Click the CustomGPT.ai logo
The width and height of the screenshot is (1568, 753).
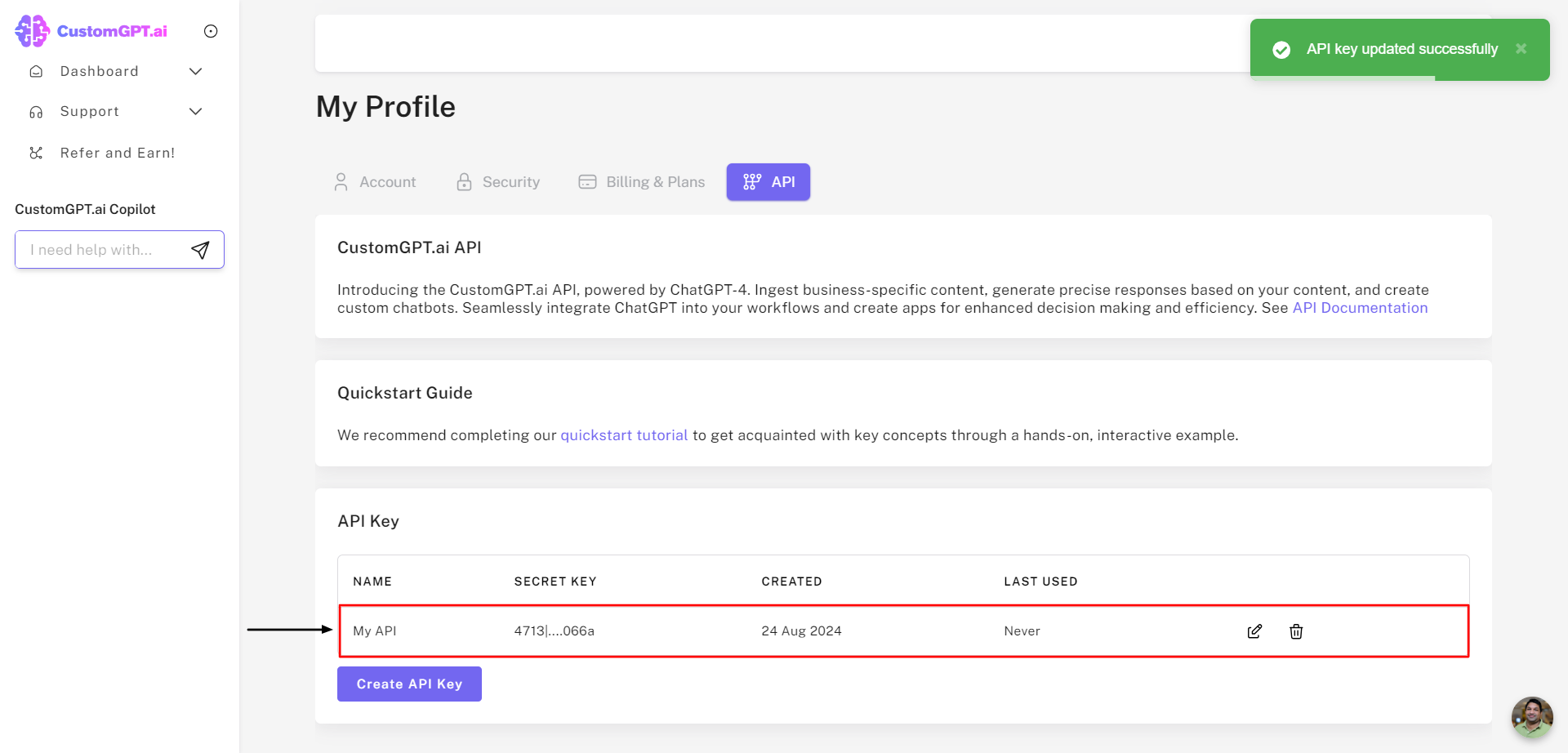pos(91,31)
